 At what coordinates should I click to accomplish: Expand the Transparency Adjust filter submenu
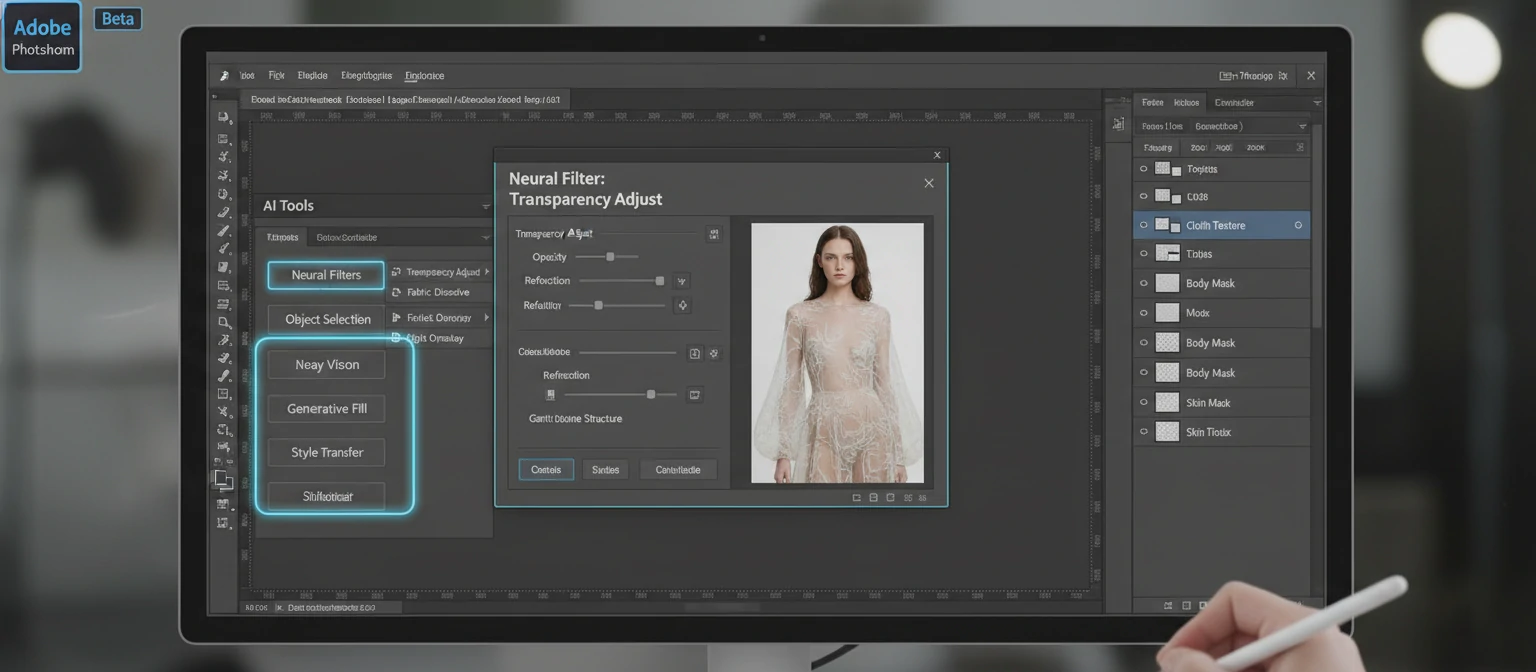click(x=487, y=271)
